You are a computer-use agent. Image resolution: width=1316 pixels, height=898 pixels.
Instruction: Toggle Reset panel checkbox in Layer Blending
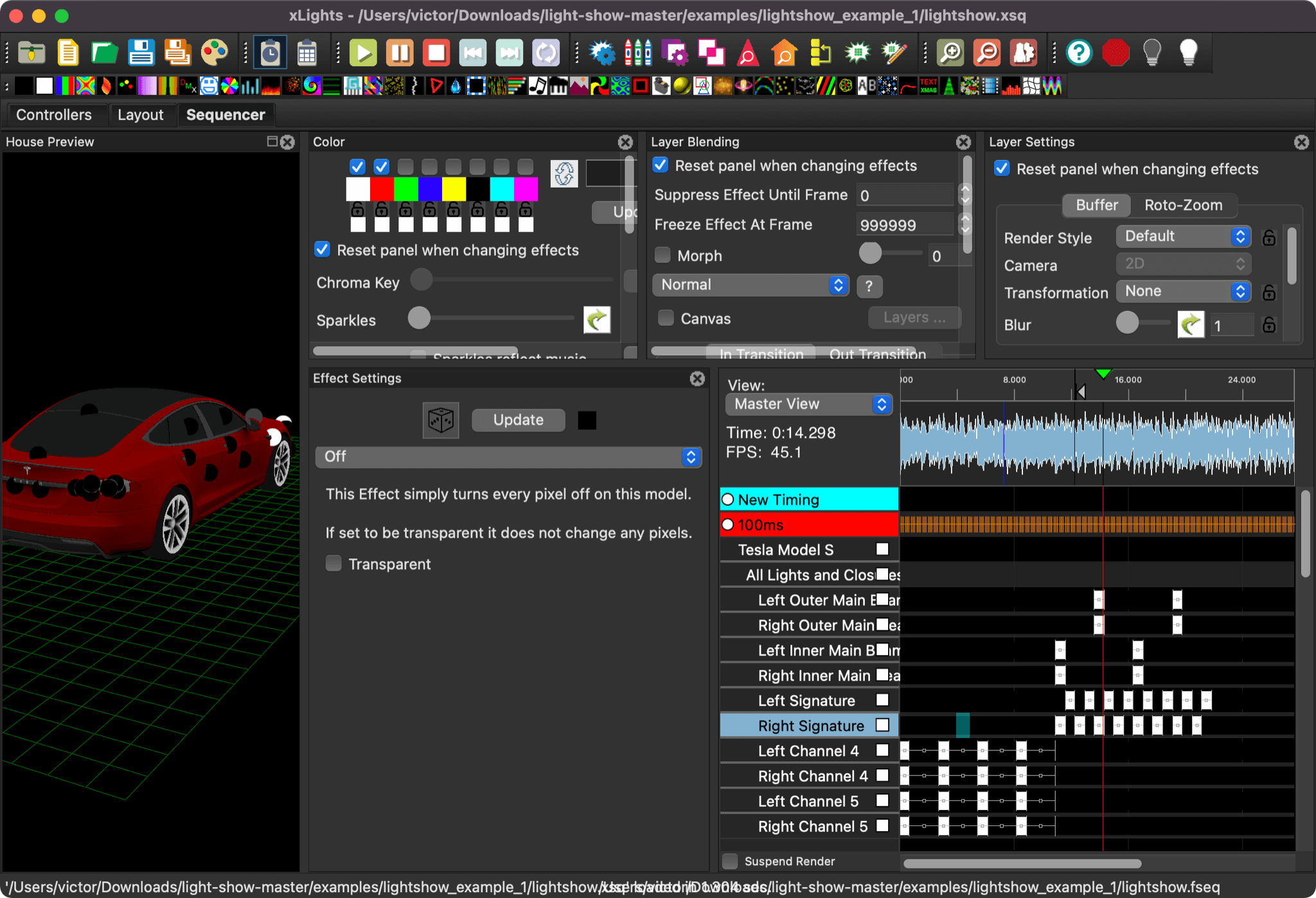[661, 165]
